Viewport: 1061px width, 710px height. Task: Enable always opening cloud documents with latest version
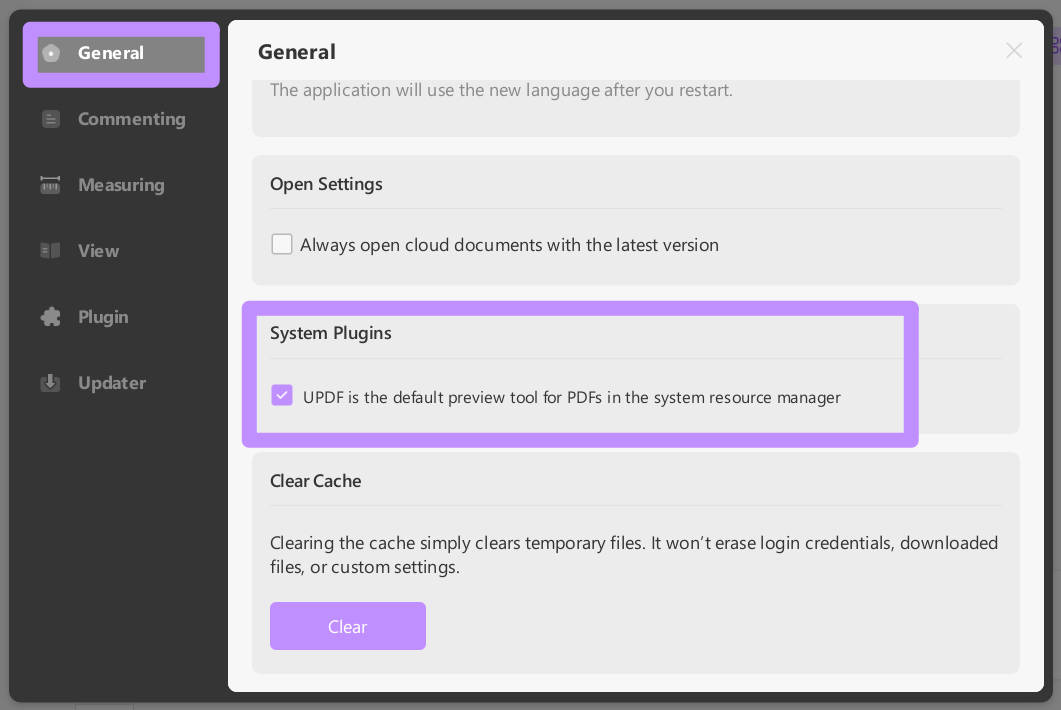click(282, 244)
